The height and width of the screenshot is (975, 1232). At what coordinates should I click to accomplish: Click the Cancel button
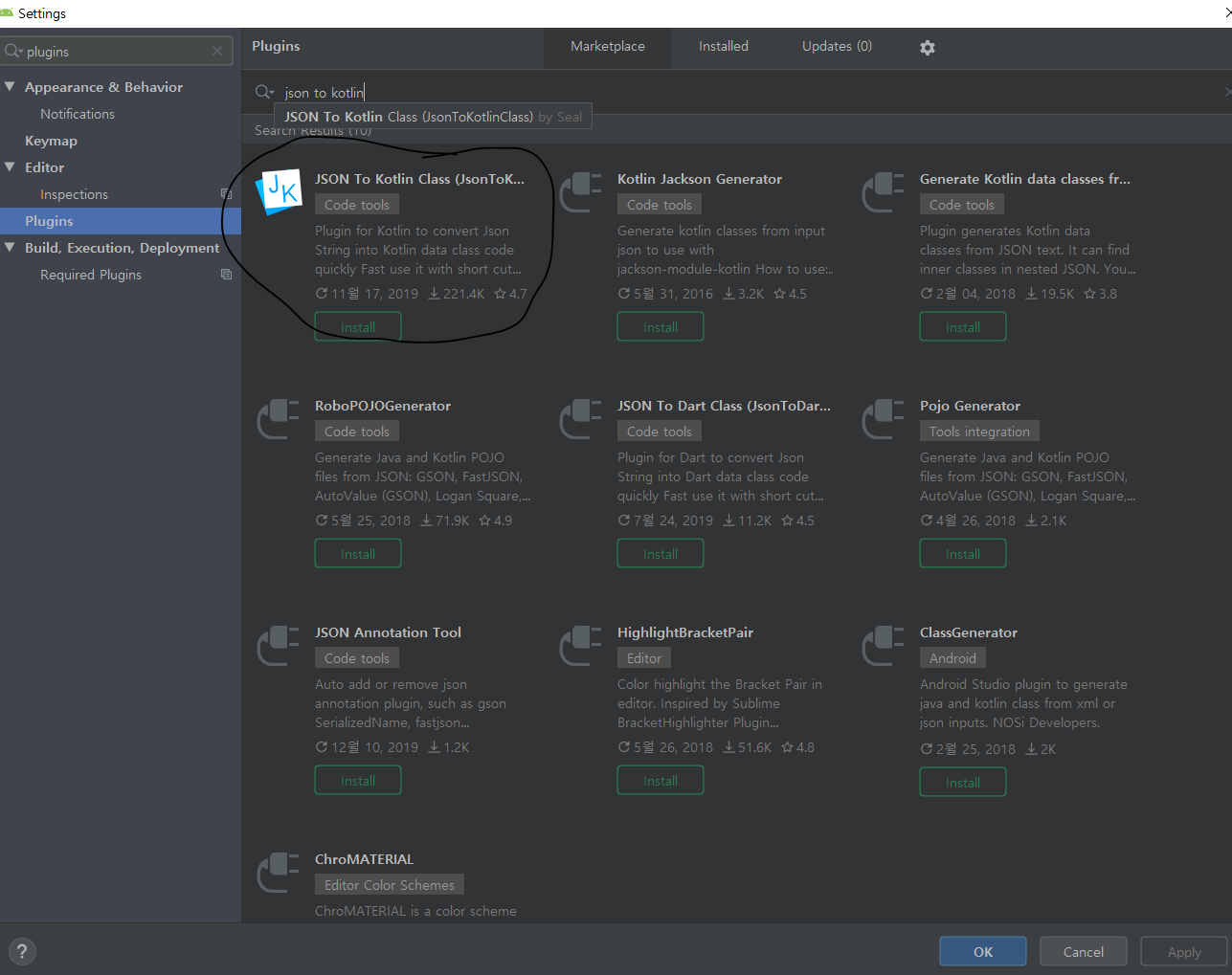pyautogui.click(x=1084, y=952)
